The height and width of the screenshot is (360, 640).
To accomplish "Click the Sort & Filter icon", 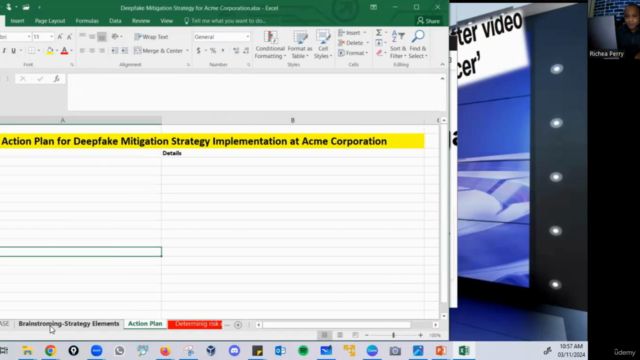I will pyautogui.click(x=398, y=44).
